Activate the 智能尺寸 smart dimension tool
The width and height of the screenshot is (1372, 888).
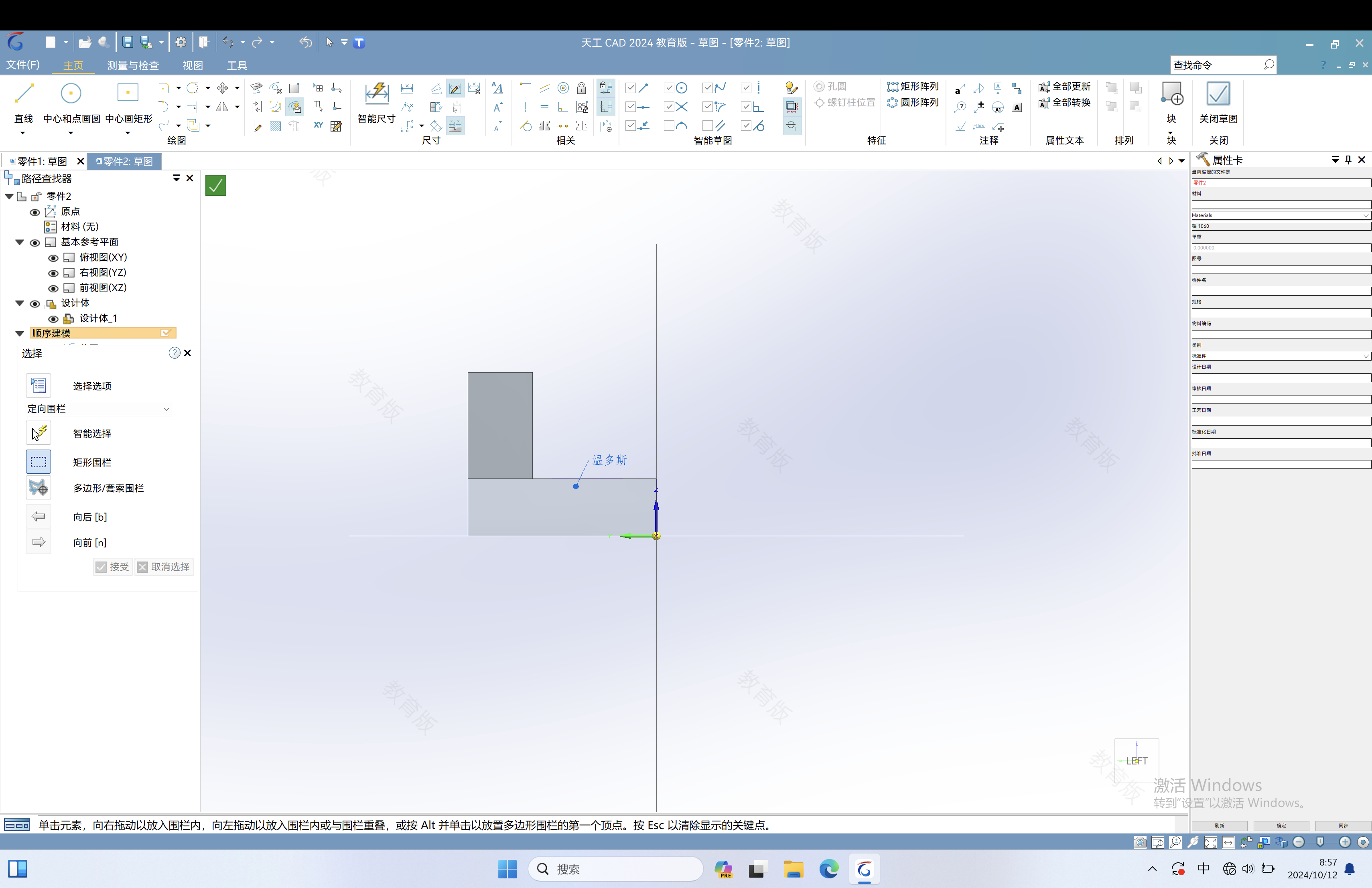(376, 93)
